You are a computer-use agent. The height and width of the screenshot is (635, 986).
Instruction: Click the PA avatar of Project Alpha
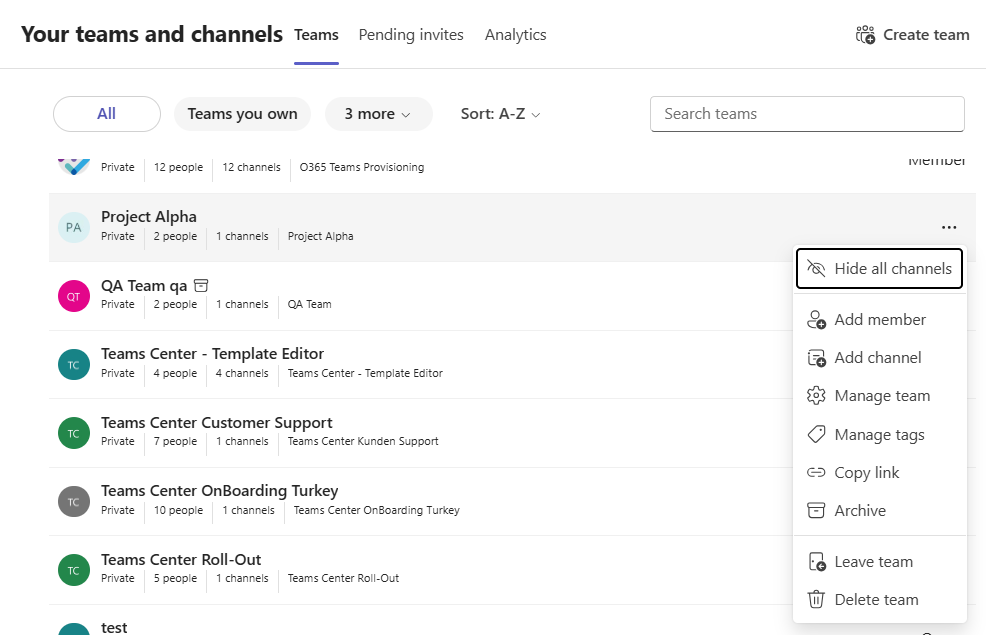[74, 228]
